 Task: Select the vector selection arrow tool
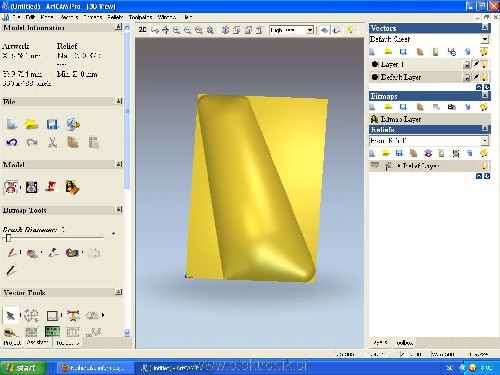[10, 315]
